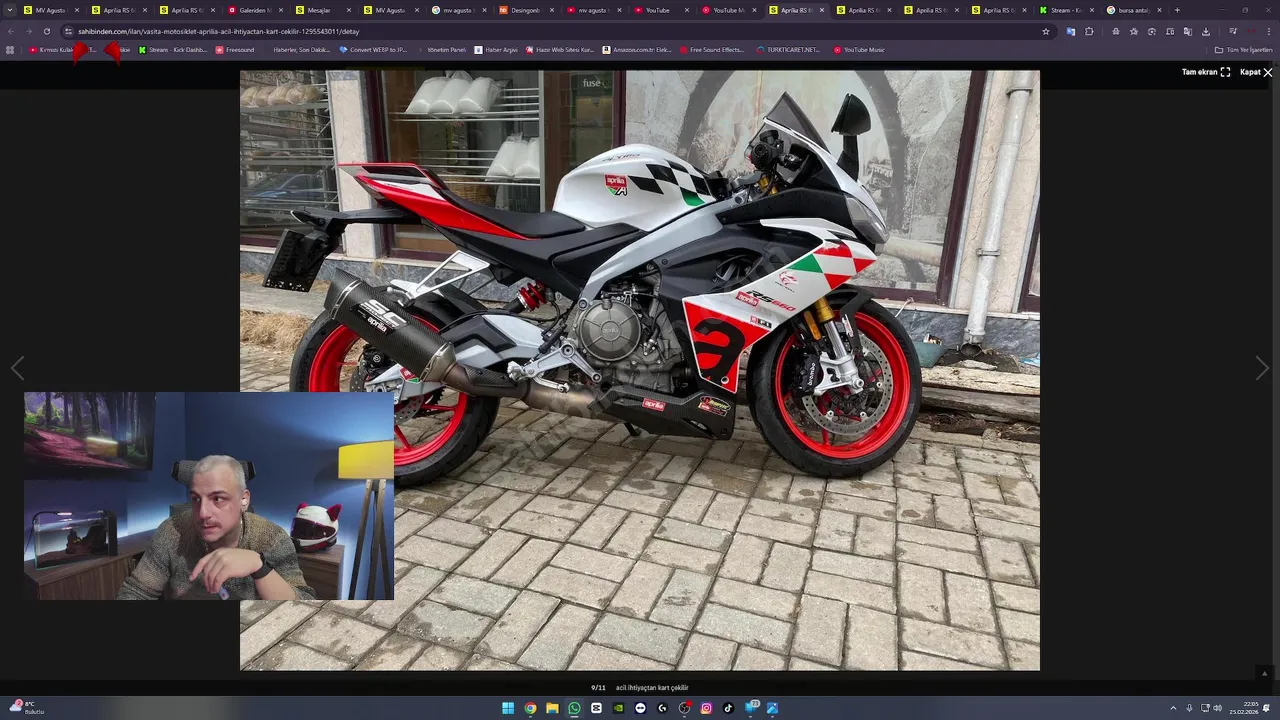Open the Freesound bookmark
Viewport: 1280px width, 720px height.
click(x=236, y=49)
